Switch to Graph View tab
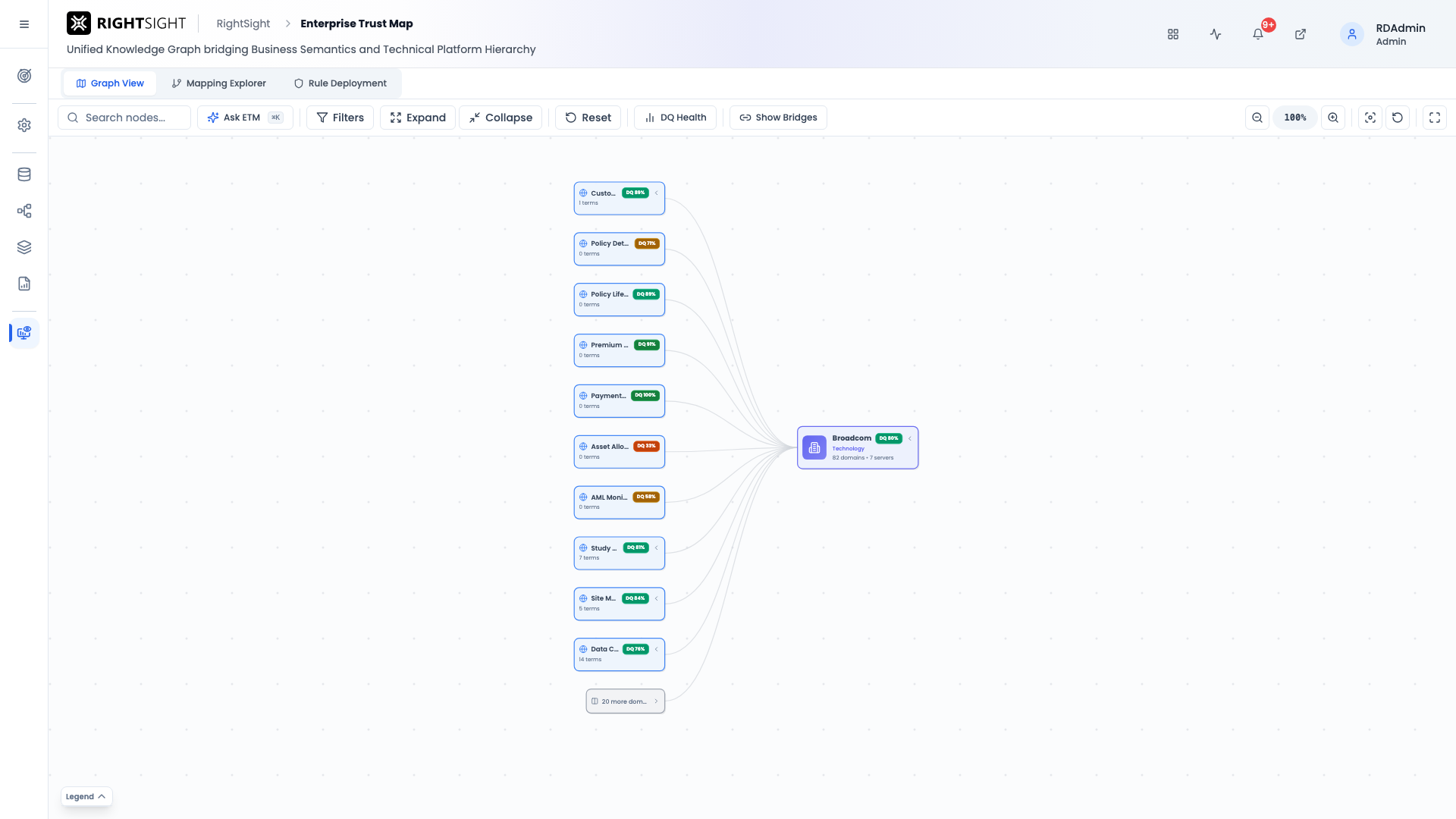The height and width of the screenshot is (819, 1456). coord(110,83)
